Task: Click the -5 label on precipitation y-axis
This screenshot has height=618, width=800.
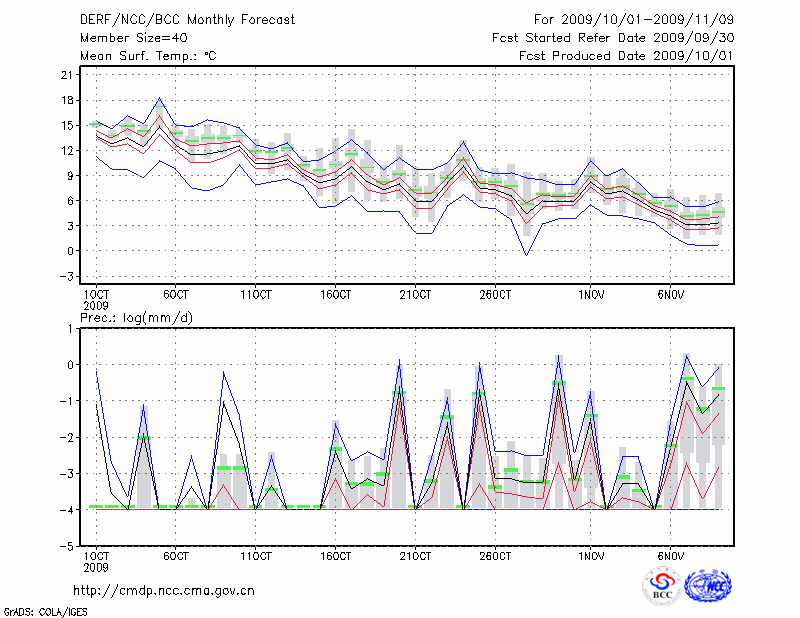Action: [x=70, y=547]
